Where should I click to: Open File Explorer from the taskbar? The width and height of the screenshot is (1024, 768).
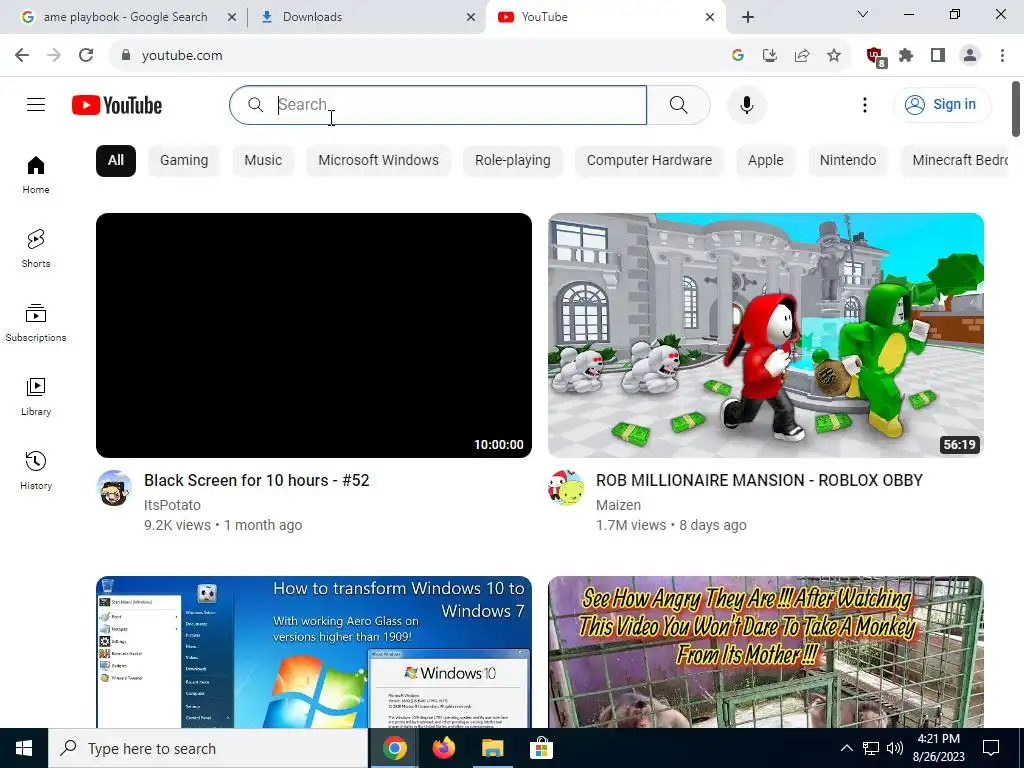pyautogui.click(x=493, y=748)
